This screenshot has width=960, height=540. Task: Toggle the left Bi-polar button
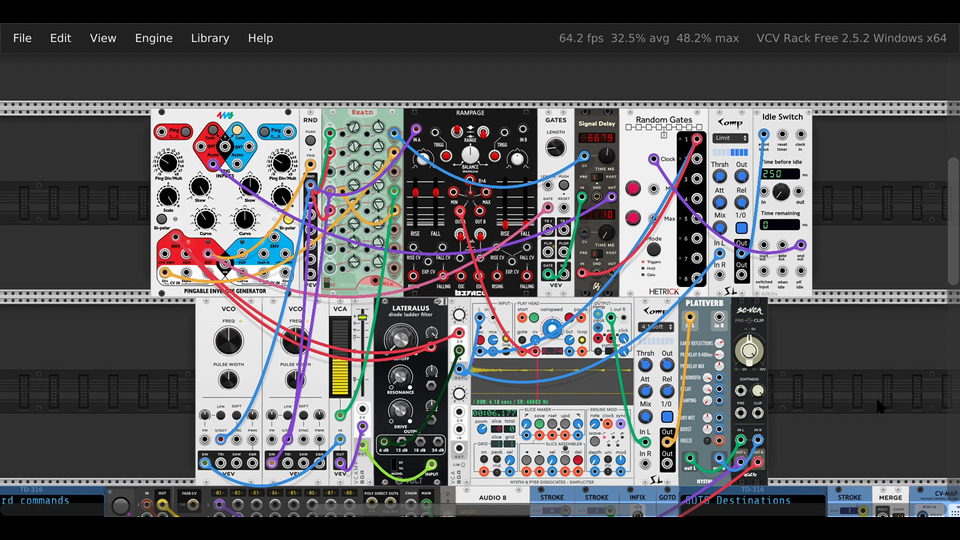[162, 219]
